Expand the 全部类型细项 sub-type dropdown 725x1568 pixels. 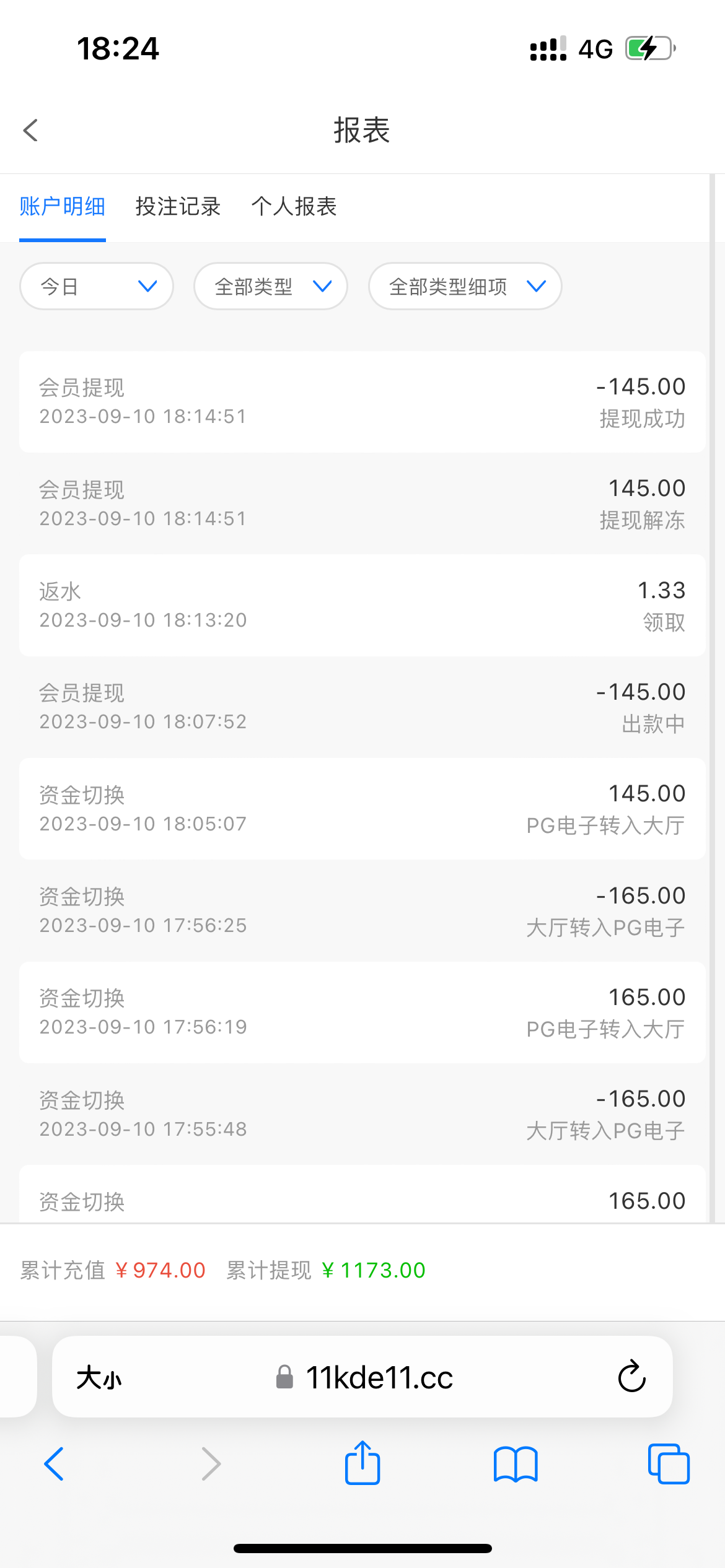tap(465, 286)
